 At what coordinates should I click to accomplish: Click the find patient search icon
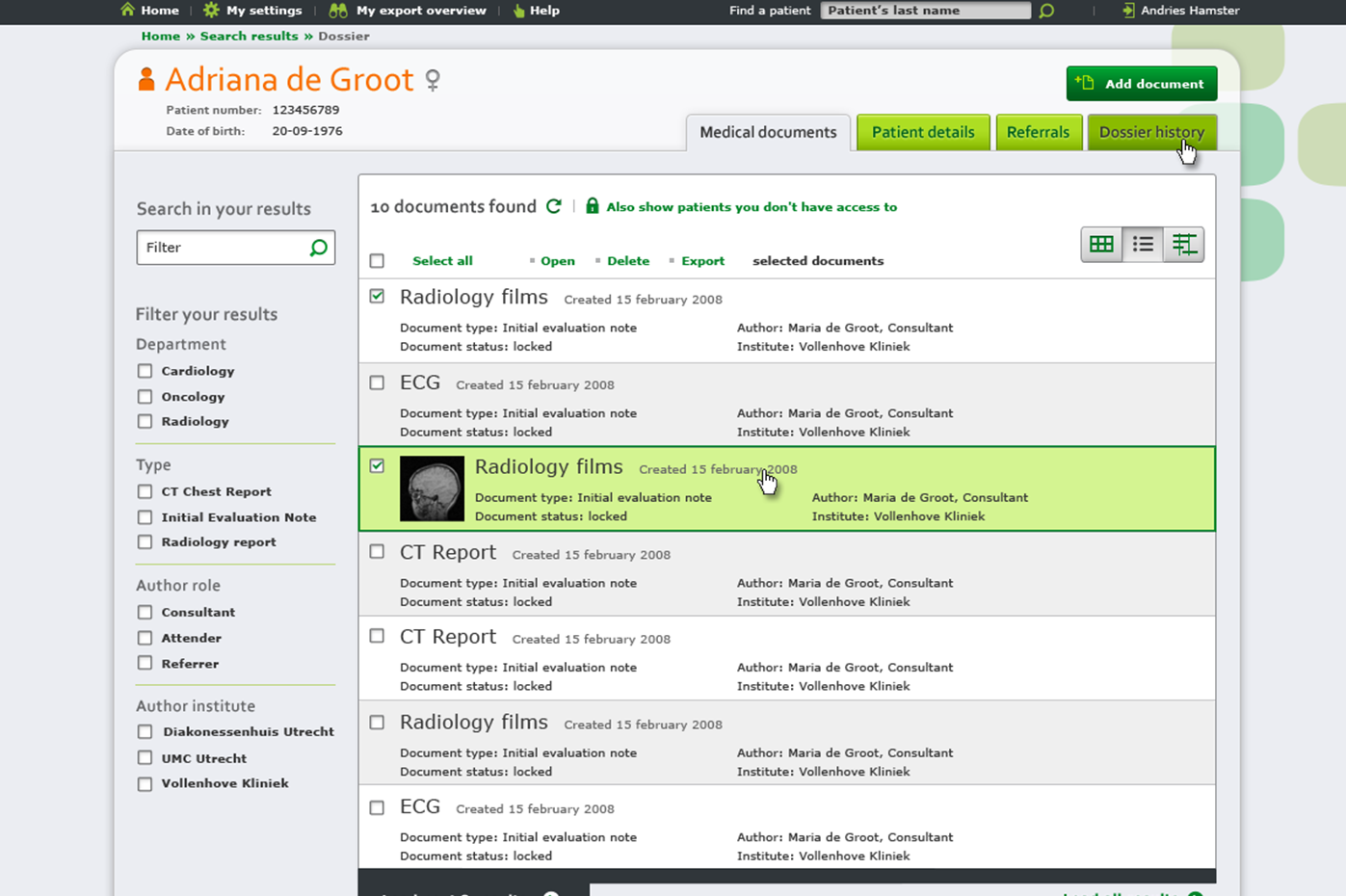tap(1046, 11)
